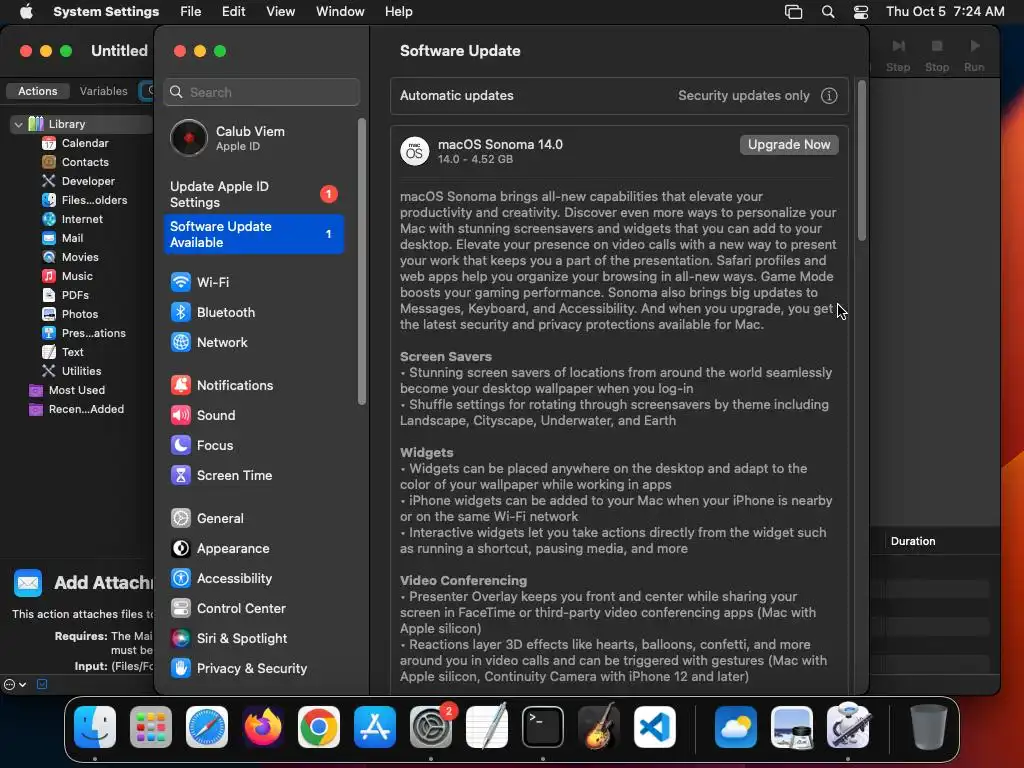The image size is (1024, 768).
Task: Open GarageBand from the Dock
Action: (x=598, y=727)
